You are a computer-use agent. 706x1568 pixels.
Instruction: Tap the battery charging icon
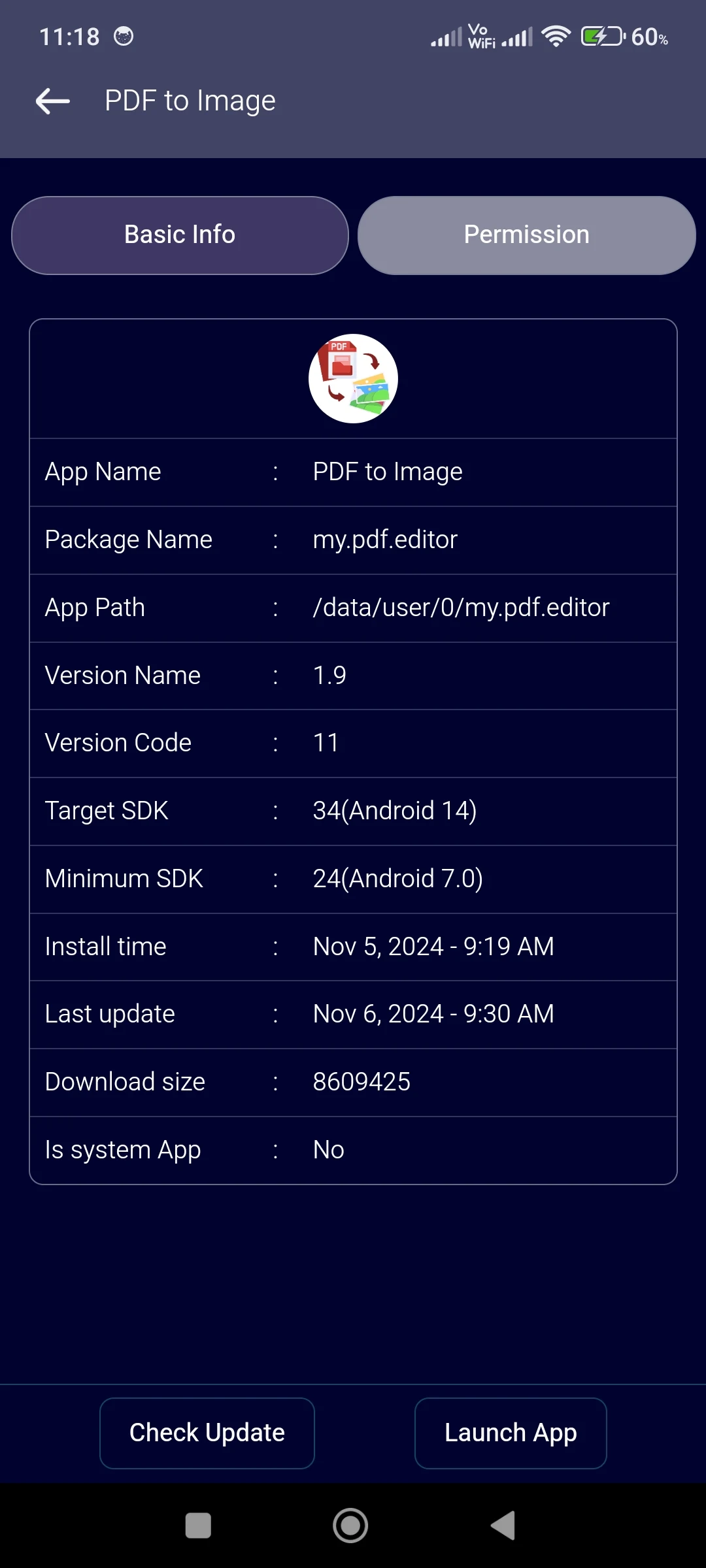click(603, 36)
